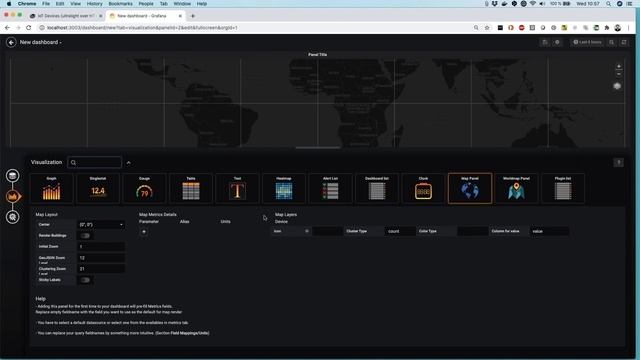Open the General settings tab in sidebar
The width and height of the screenshot is (640, 360).
(13, 217)
